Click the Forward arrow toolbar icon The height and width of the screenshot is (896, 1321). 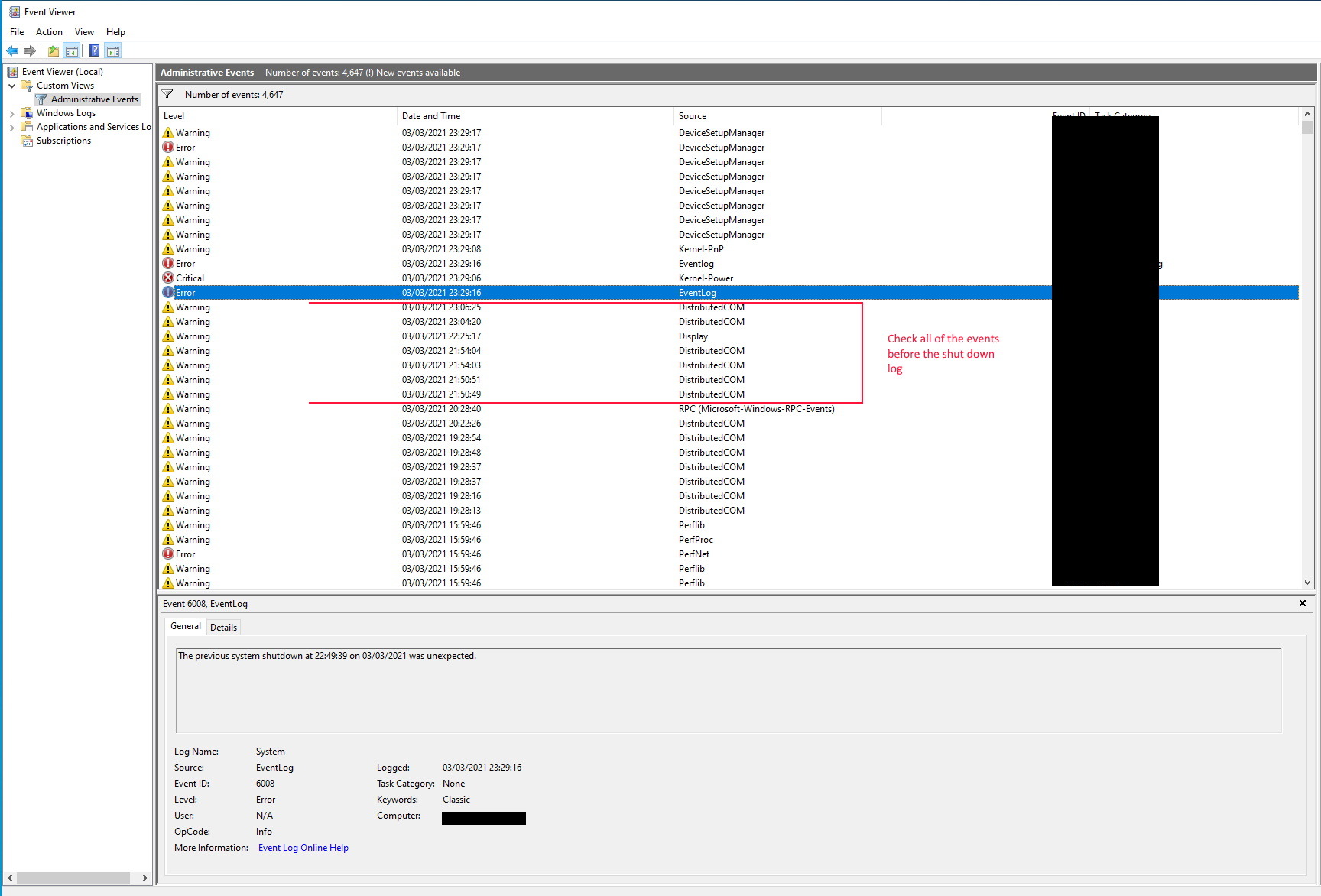click(x=30, y=51)
